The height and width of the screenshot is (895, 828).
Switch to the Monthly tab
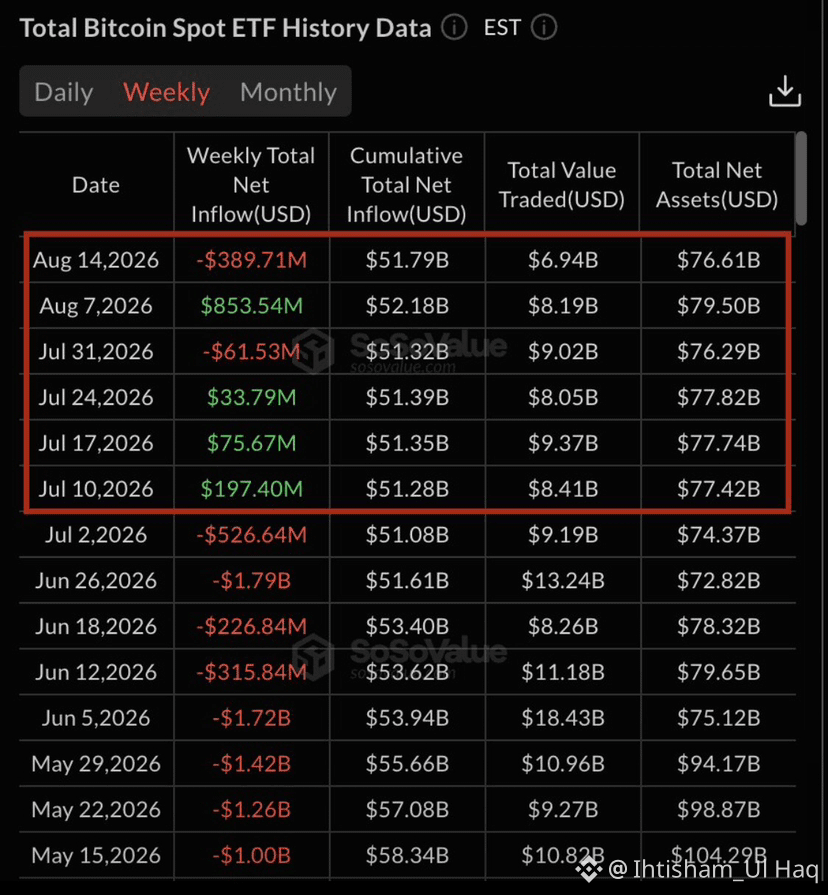click(288, 92)
